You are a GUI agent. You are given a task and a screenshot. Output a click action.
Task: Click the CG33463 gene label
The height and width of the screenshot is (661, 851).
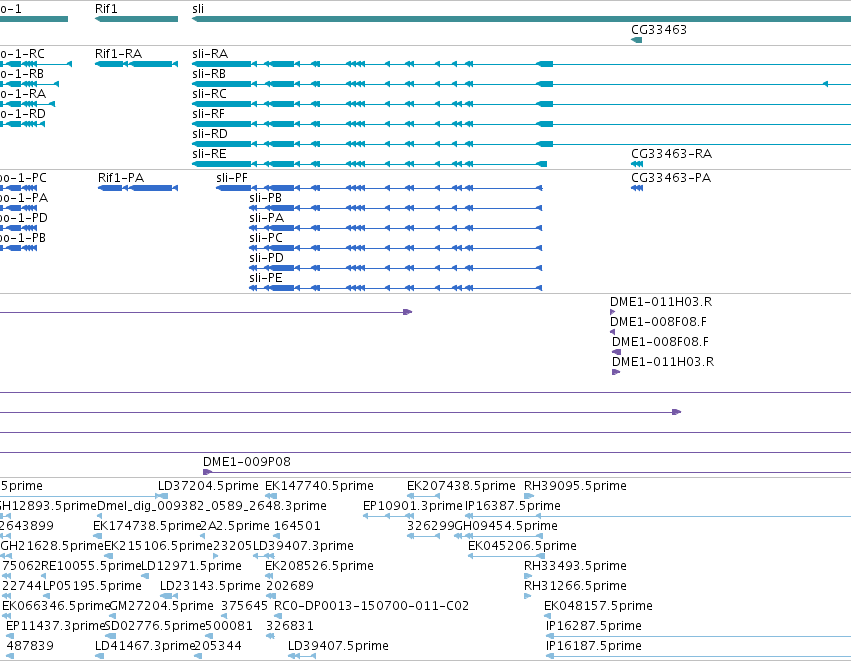pos(659,29)
